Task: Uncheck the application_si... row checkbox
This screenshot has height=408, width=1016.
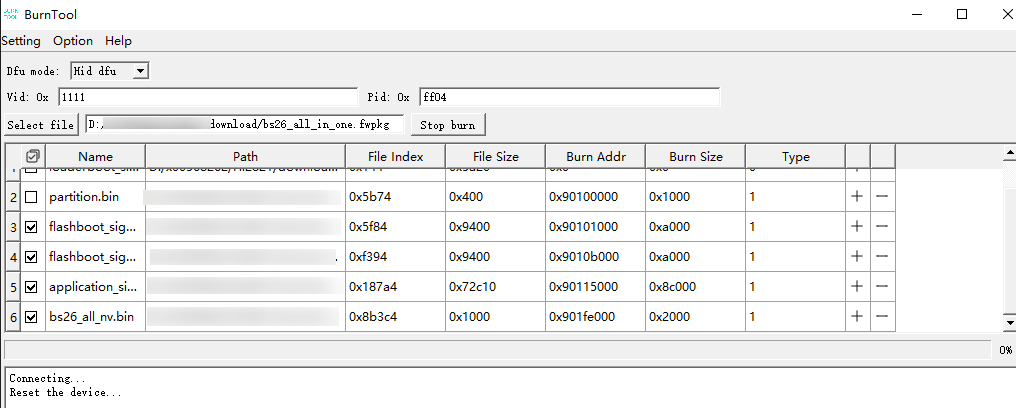Action: (32, 287)
